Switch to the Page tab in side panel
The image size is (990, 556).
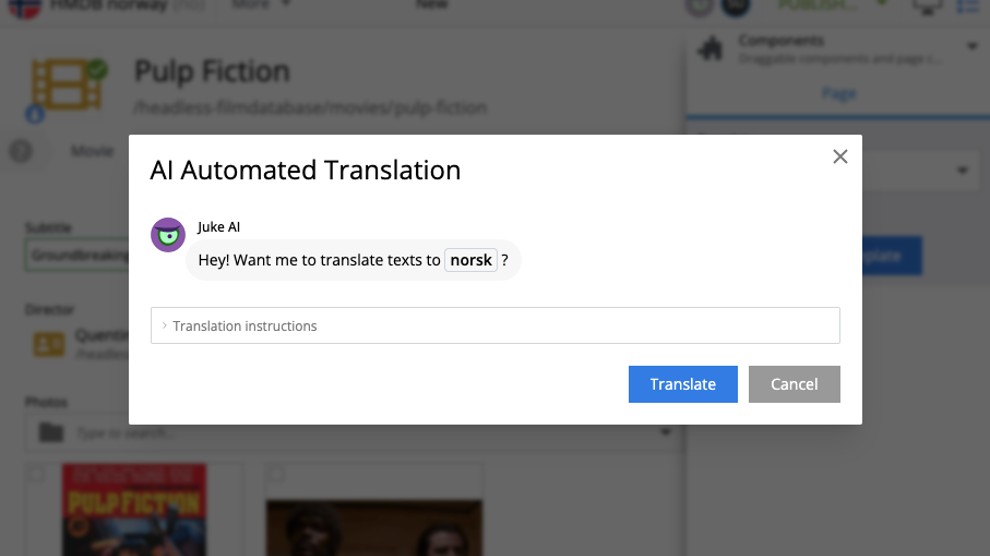click(x=838, y=94)
